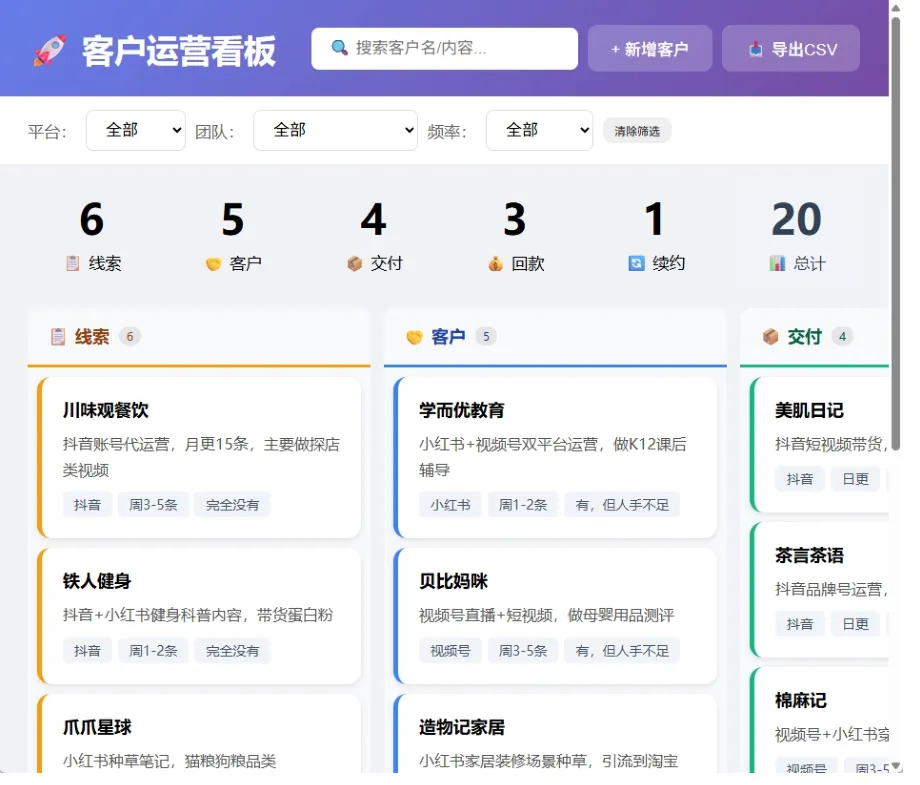Click the 完全没有 tag on 川味观餐饮

[232, 505]
